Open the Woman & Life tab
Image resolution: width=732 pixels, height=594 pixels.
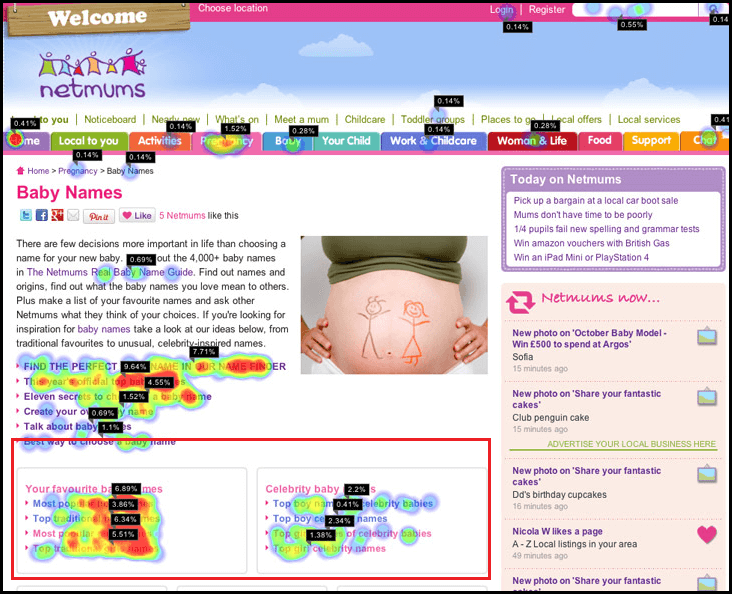click(x=532, y=141)
